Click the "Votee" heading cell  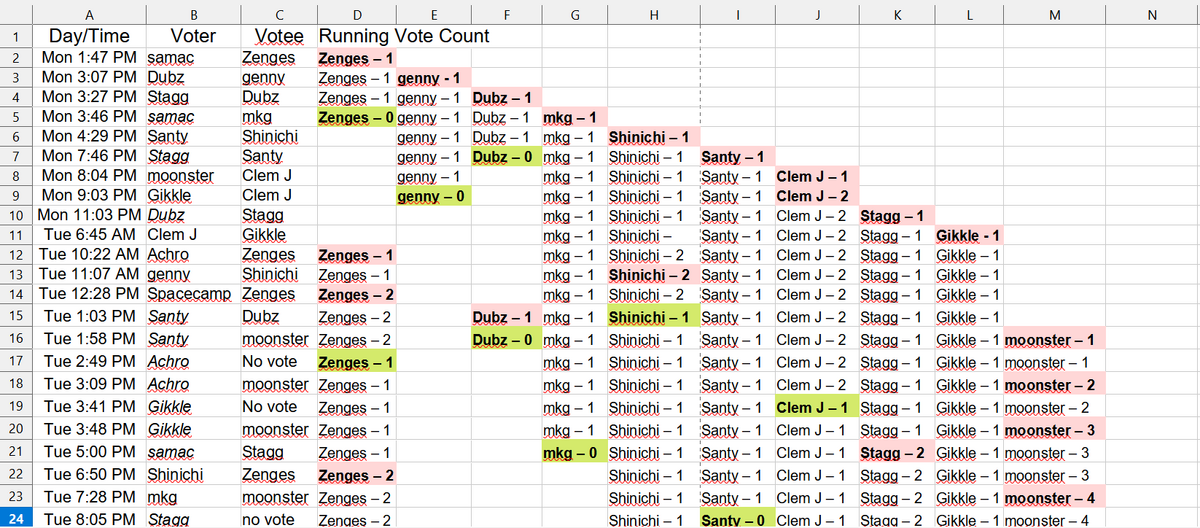279,36
